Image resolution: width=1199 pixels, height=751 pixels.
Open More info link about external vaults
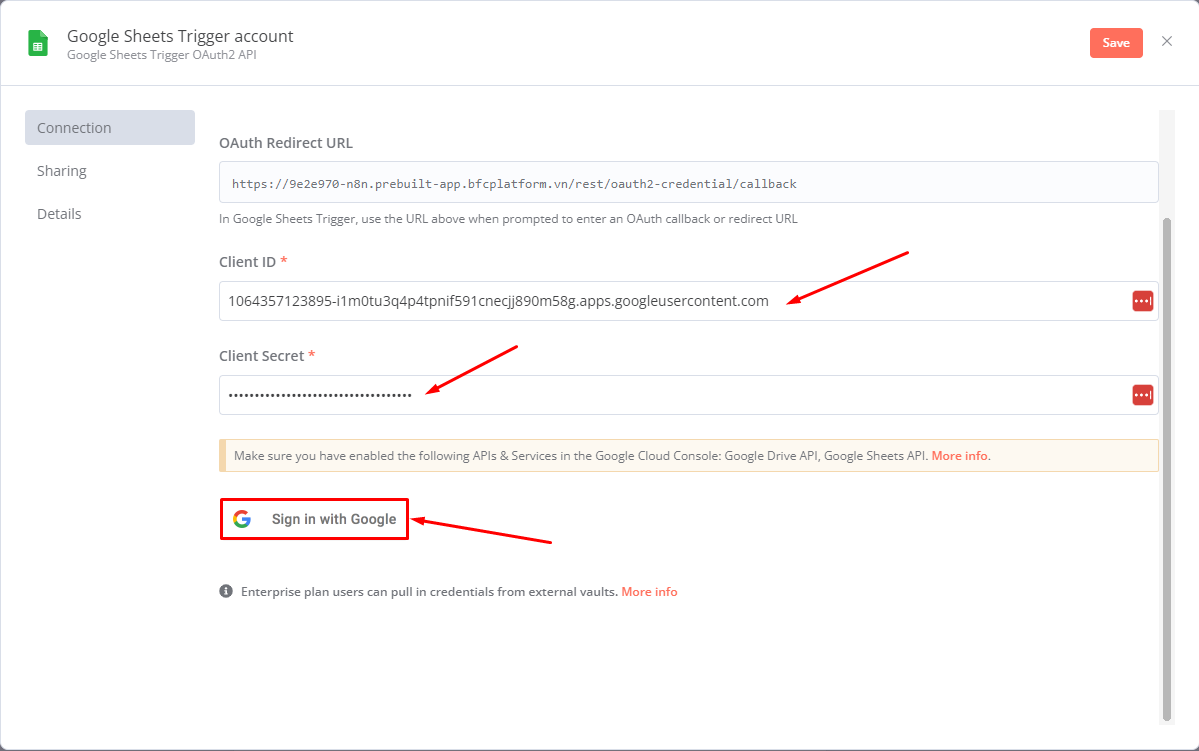coord(649,592)
